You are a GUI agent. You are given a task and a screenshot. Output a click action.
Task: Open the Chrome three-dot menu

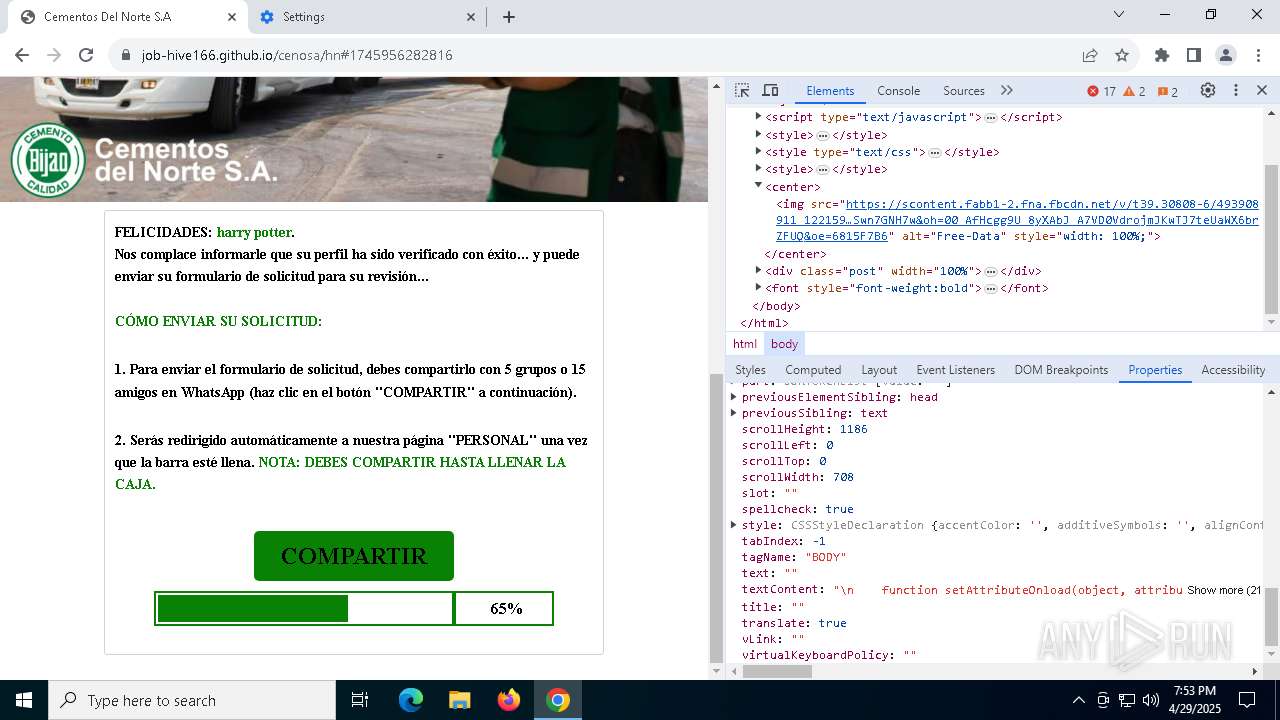tap(1257, 55)
